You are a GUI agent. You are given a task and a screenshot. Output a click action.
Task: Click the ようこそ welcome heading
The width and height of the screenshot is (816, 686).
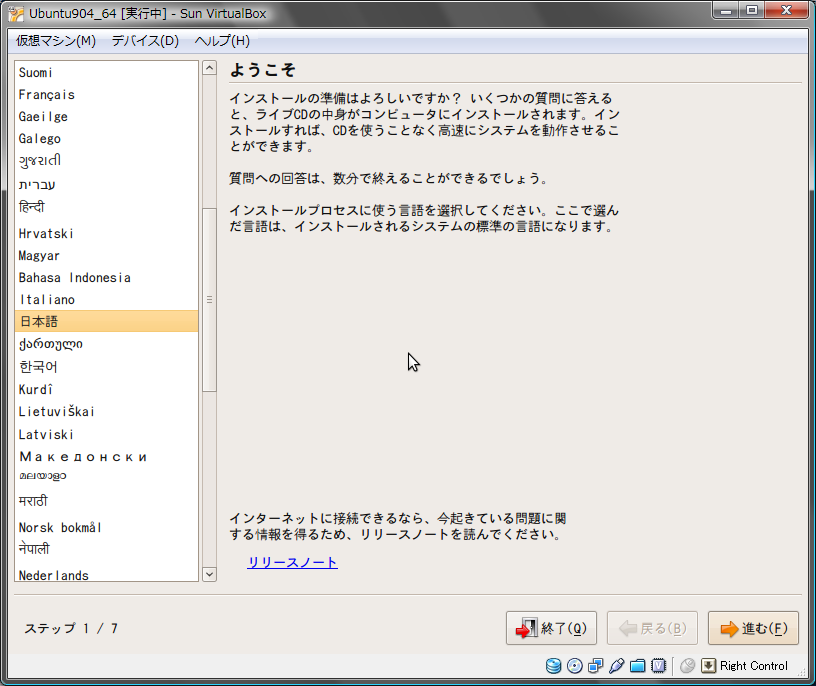[263, 70]
